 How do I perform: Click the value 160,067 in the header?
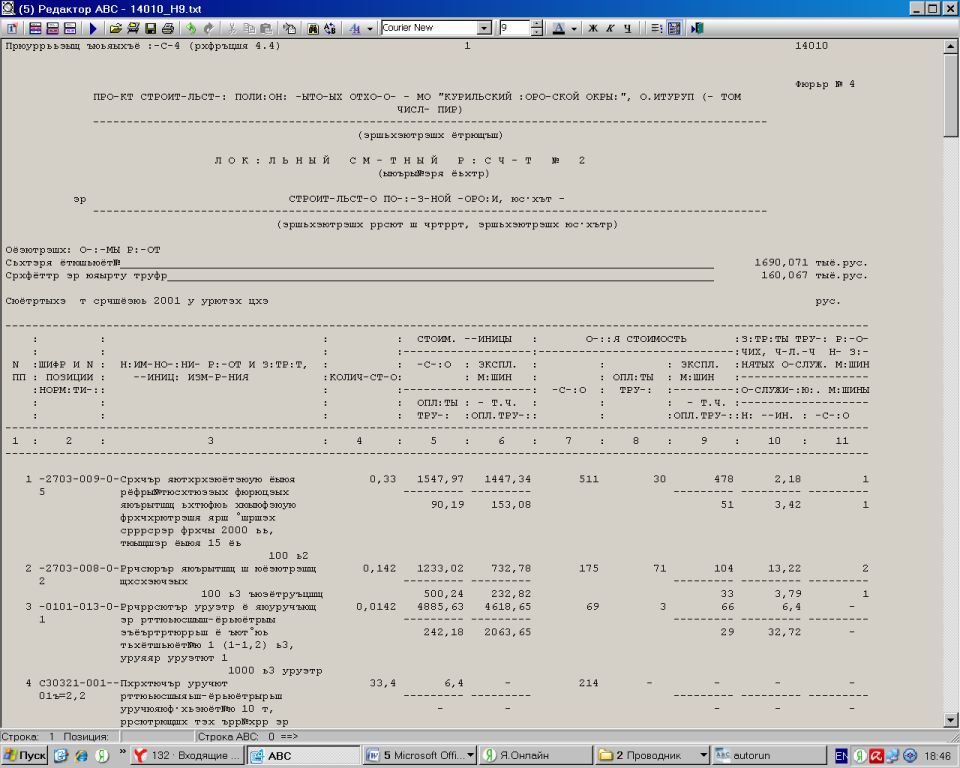tap(784, 275)
